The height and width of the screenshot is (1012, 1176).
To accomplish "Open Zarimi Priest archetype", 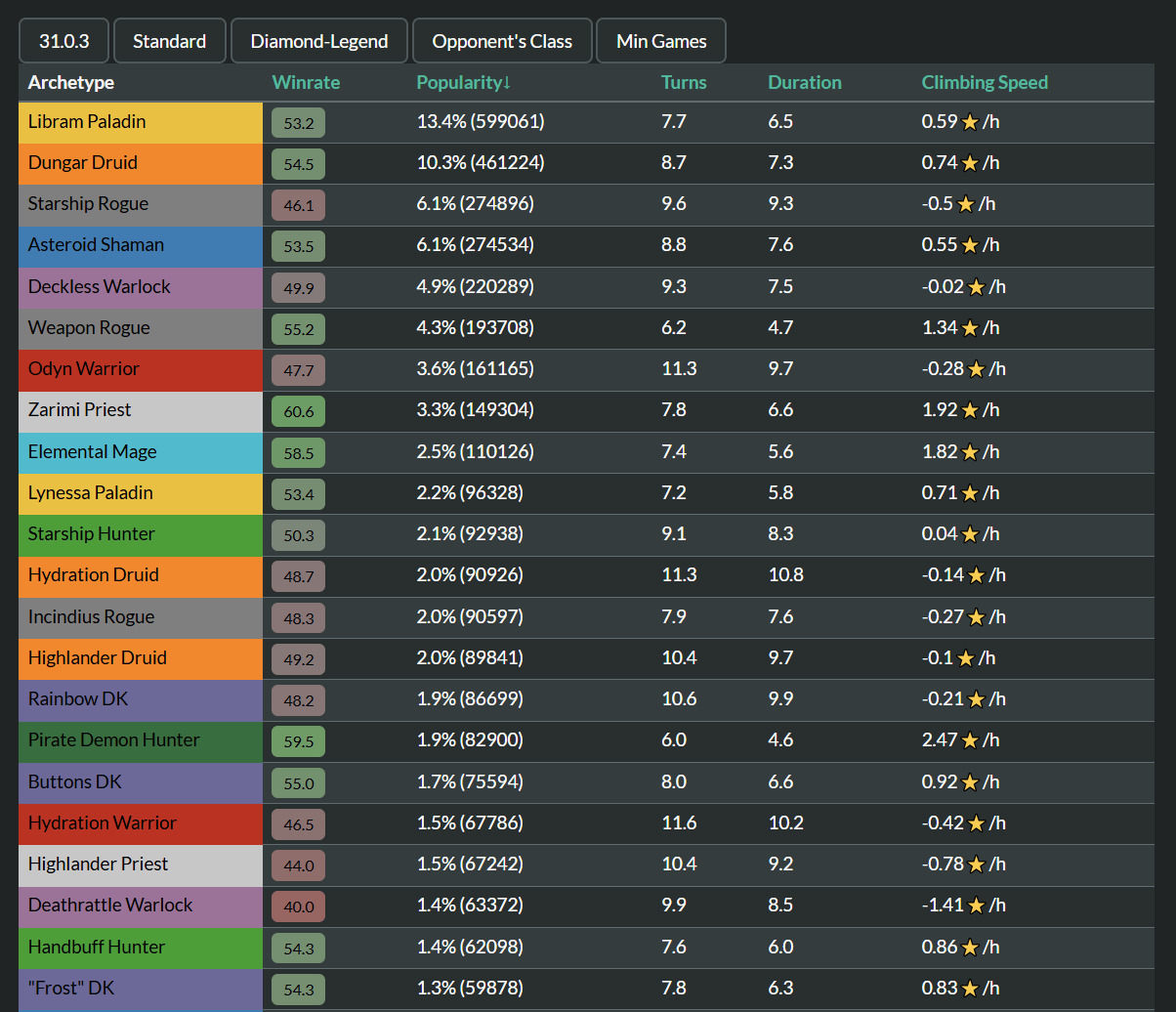I will coord(141,410).
